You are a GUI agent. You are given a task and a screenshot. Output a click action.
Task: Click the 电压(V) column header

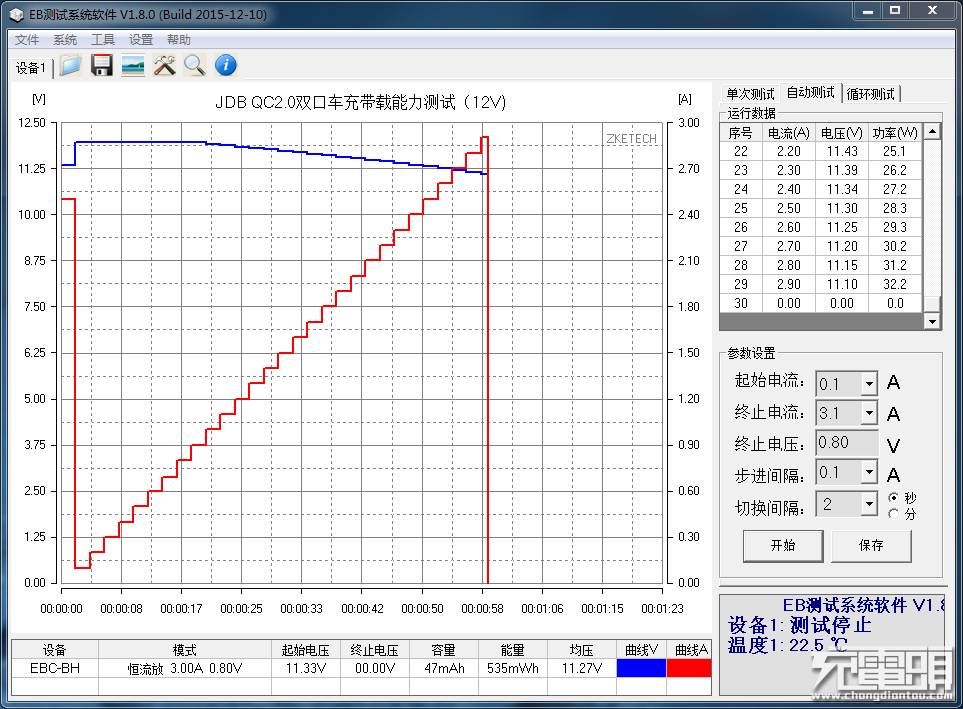(x=842, y=133)
